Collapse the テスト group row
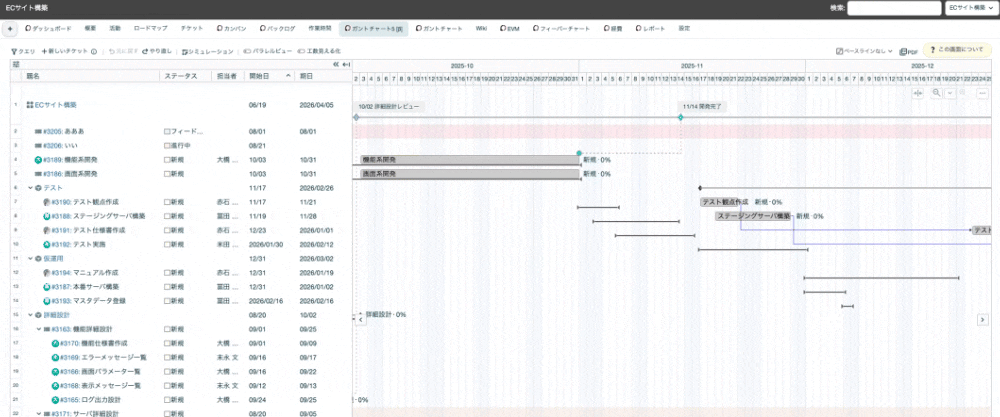The height and width of the screenshot is (417, 1000). coord(30,187)
